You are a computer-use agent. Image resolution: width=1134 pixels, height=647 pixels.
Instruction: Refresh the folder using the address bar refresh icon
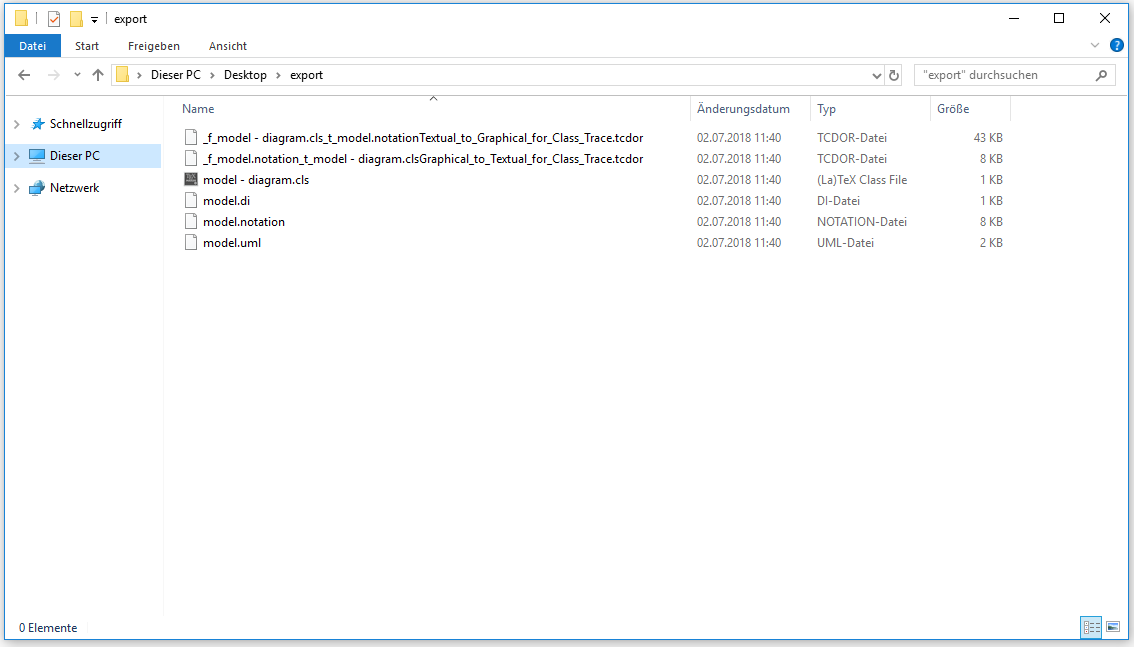[893, 74]
